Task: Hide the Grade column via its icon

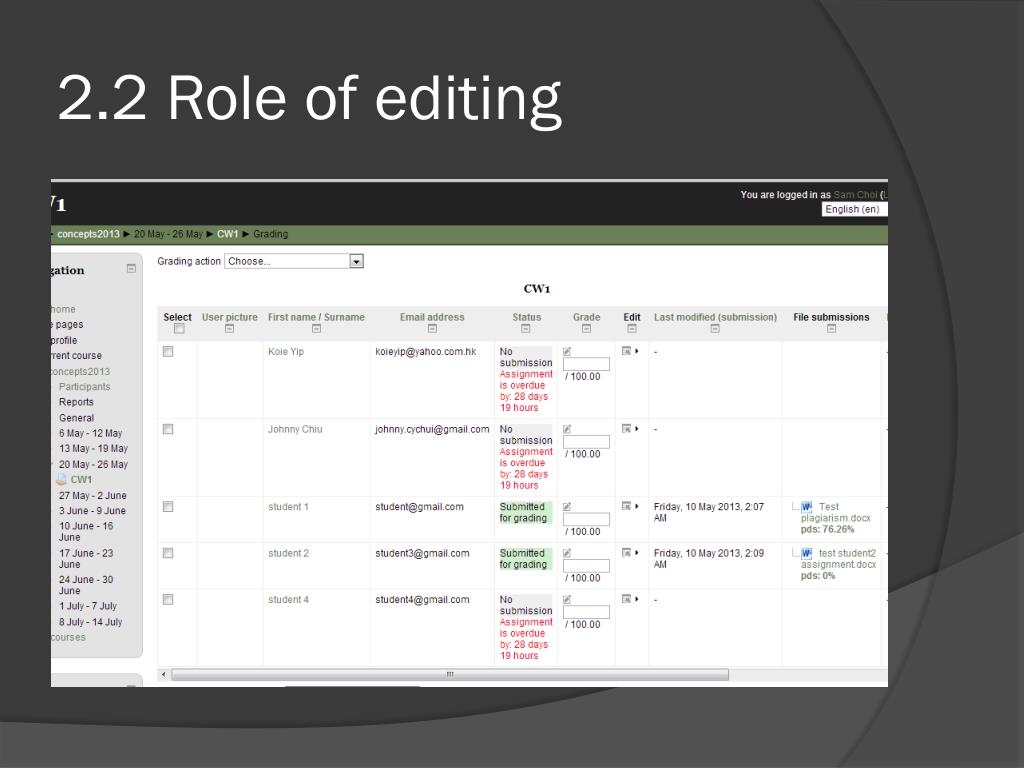Action: coord(586,329)
